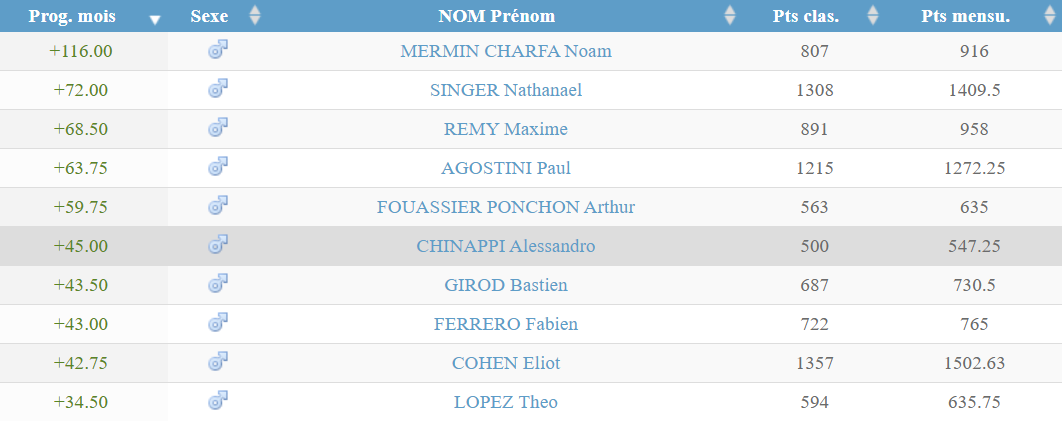Click the gender icon for CHINAPPI Alessandro

coord(217,244)
